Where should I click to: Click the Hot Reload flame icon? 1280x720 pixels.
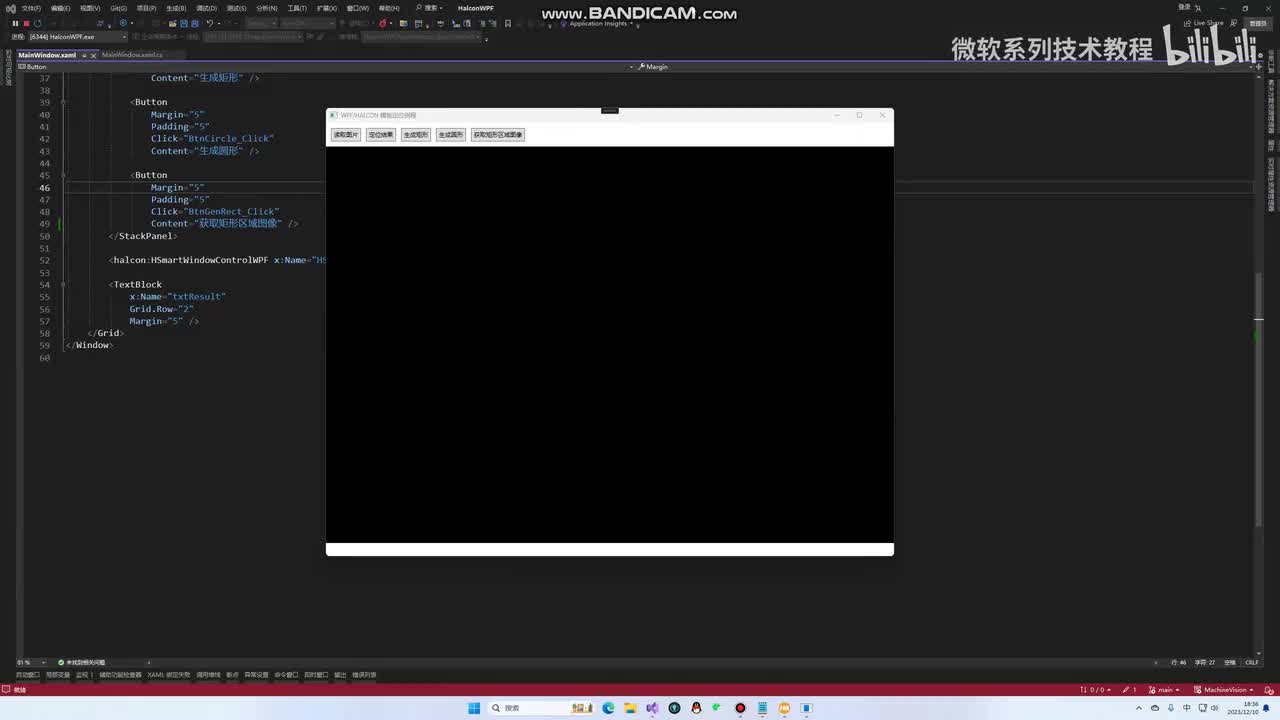coord(383,23)
